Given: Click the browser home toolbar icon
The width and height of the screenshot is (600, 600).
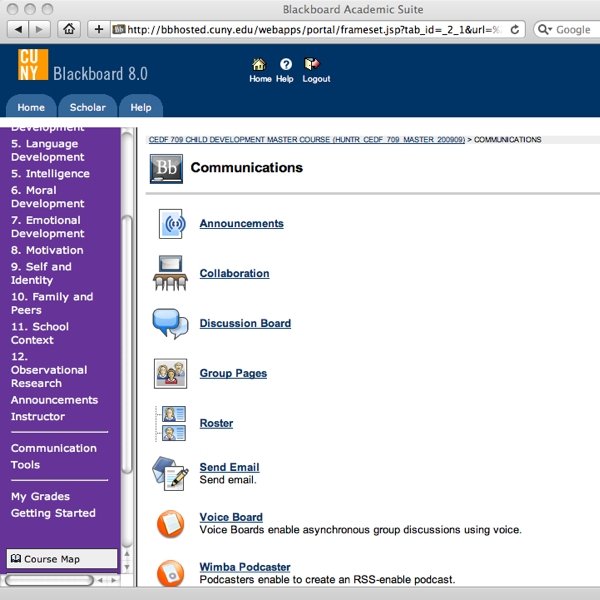Looking at the screenshot, I should coord(69,29).
